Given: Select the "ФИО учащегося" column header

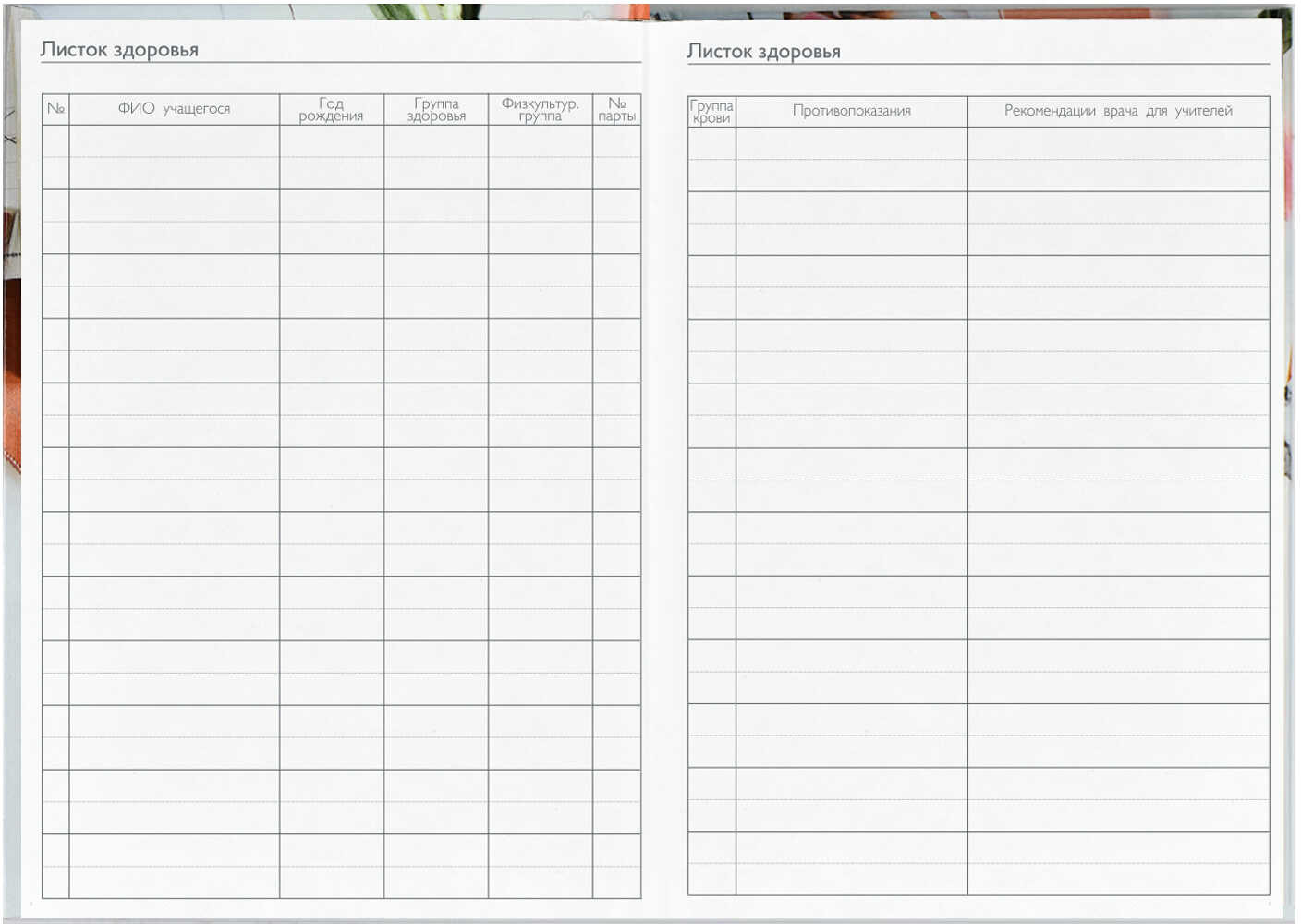Looking at the screenshot, I should coord(174,109).
